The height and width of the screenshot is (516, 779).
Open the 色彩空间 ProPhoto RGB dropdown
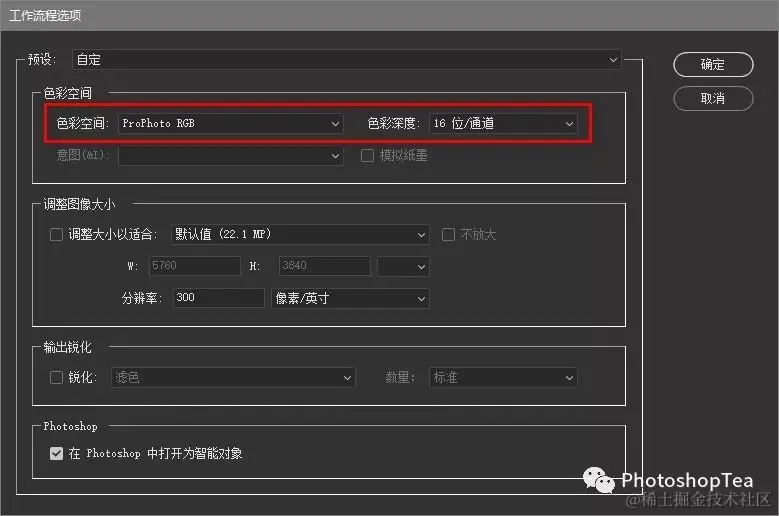pos(231,123)
